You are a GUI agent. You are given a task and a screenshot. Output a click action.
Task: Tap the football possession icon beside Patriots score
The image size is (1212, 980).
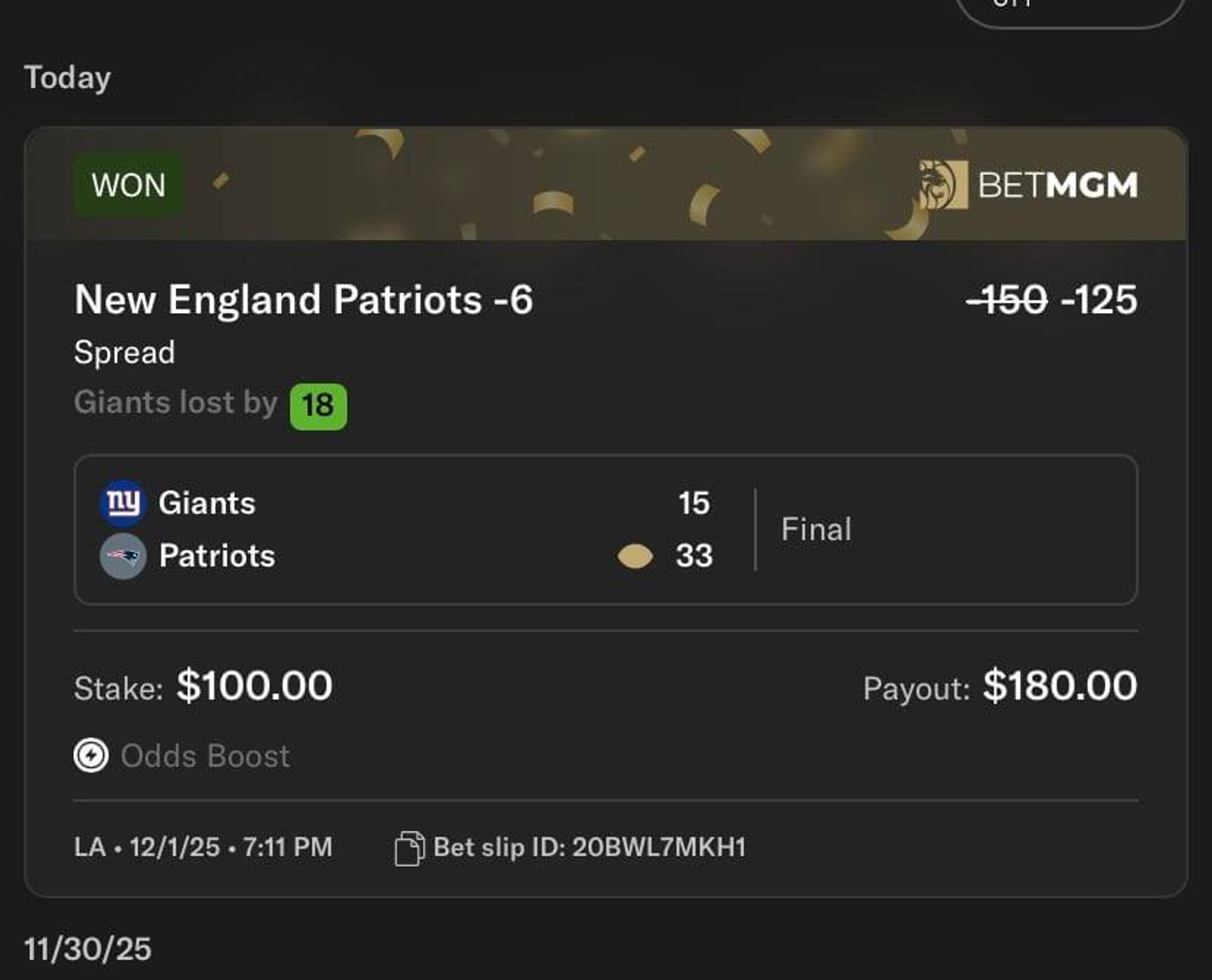pyautogui.click(x=635, y=556)
